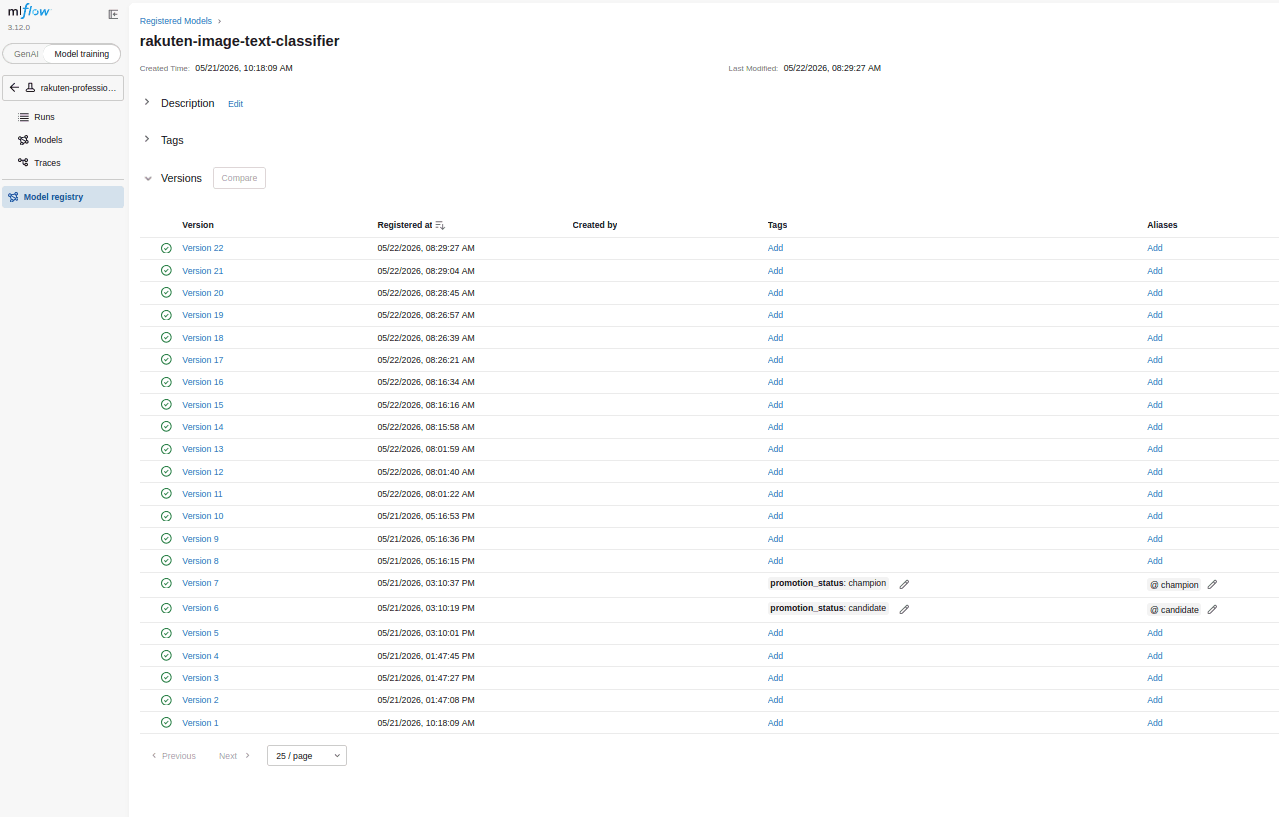Screen dimensions: 1279x817
Task: Add a tag to Version 1
Action: (x=775, y=723)
